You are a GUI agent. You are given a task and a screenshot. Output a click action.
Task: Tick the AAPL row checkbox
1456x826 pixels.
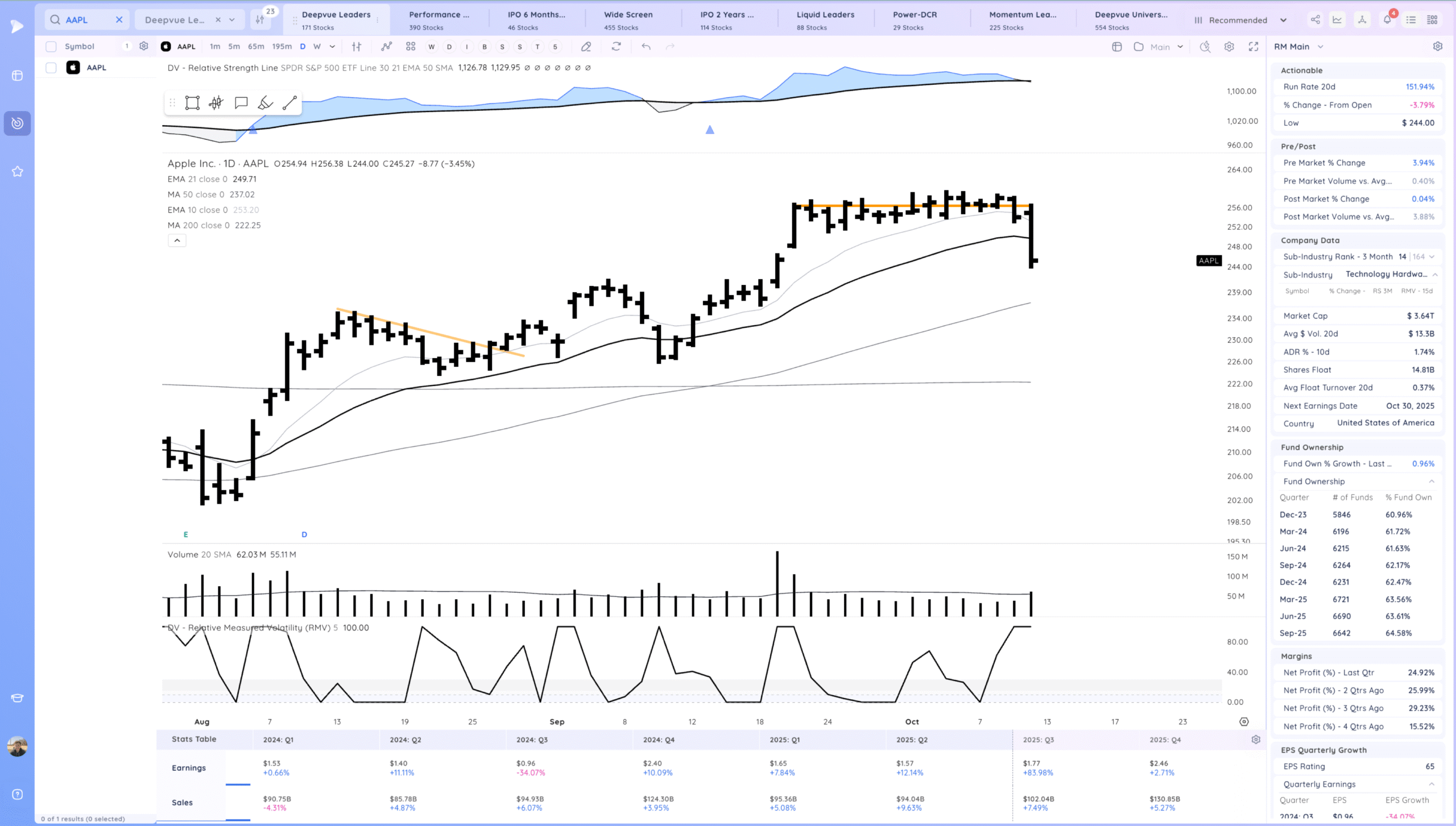[x=51, y=68]
